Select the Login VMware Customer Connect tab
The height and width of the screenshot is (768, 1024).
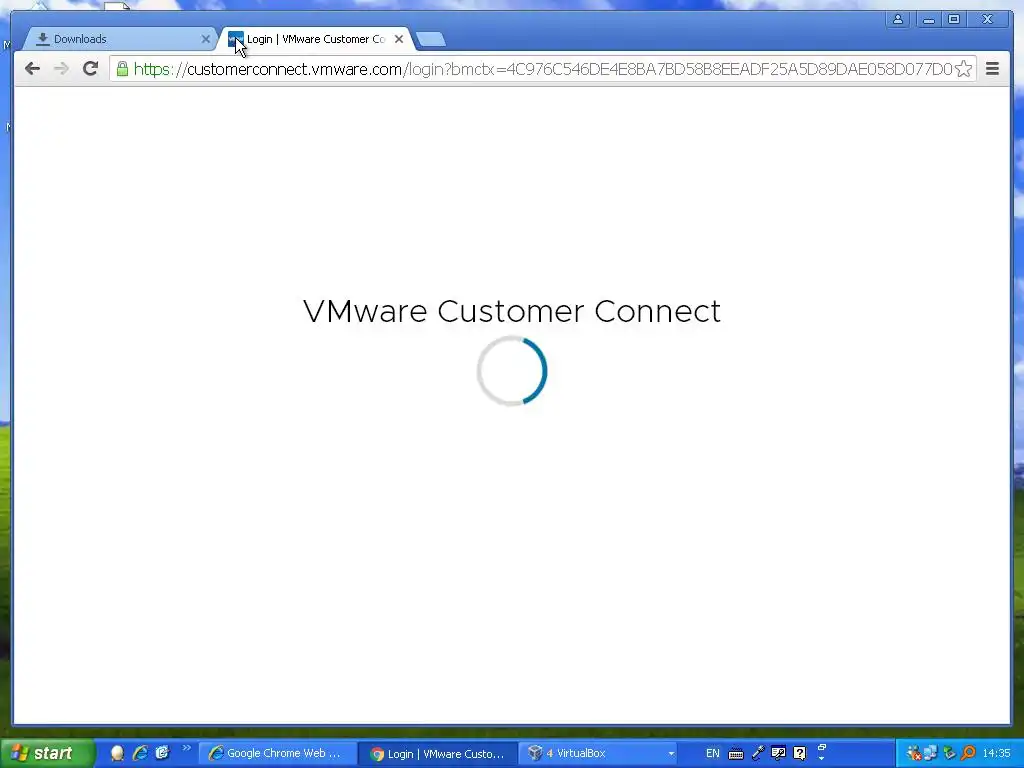click(x=317, y=39)
